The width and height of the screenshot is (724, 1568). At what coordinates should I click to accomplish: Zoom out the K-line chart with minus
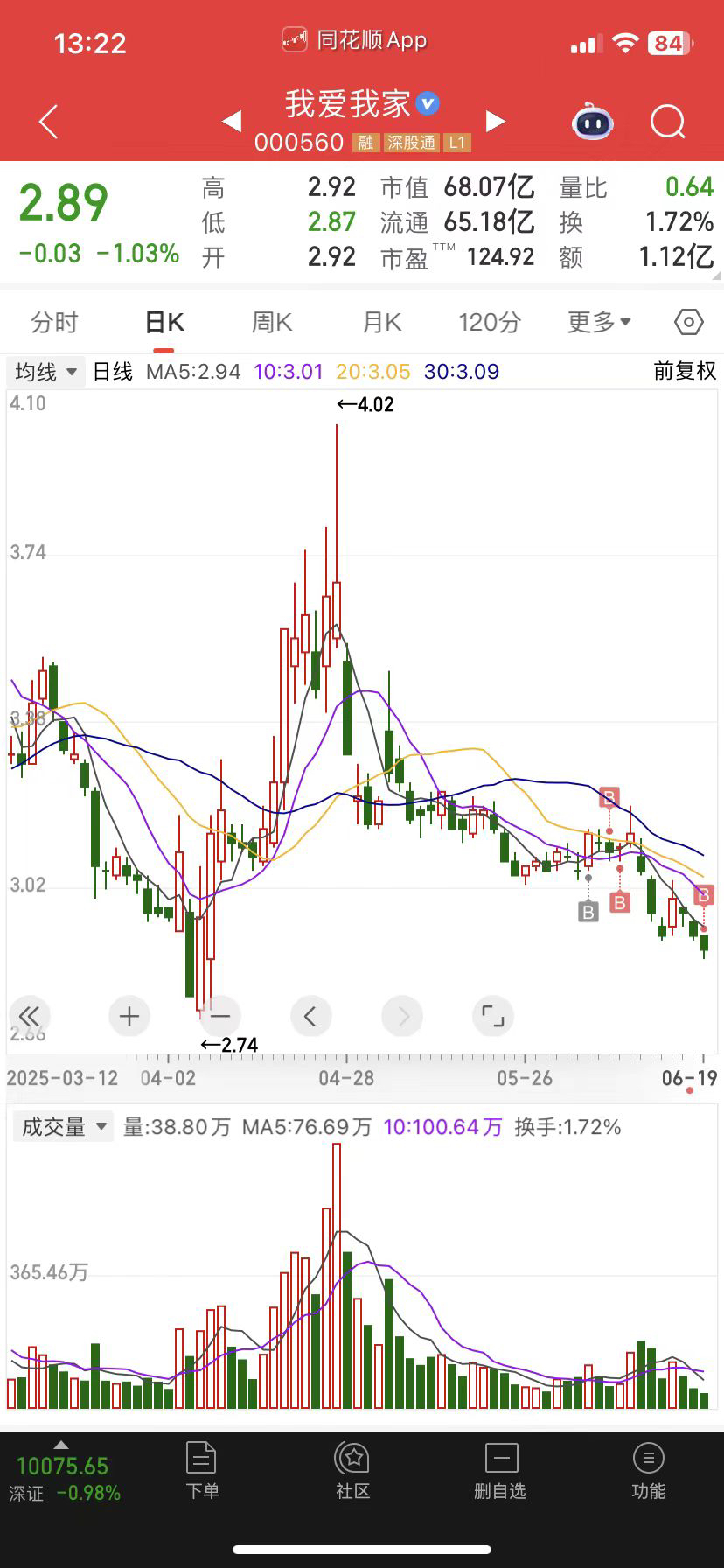[220, 1016]
